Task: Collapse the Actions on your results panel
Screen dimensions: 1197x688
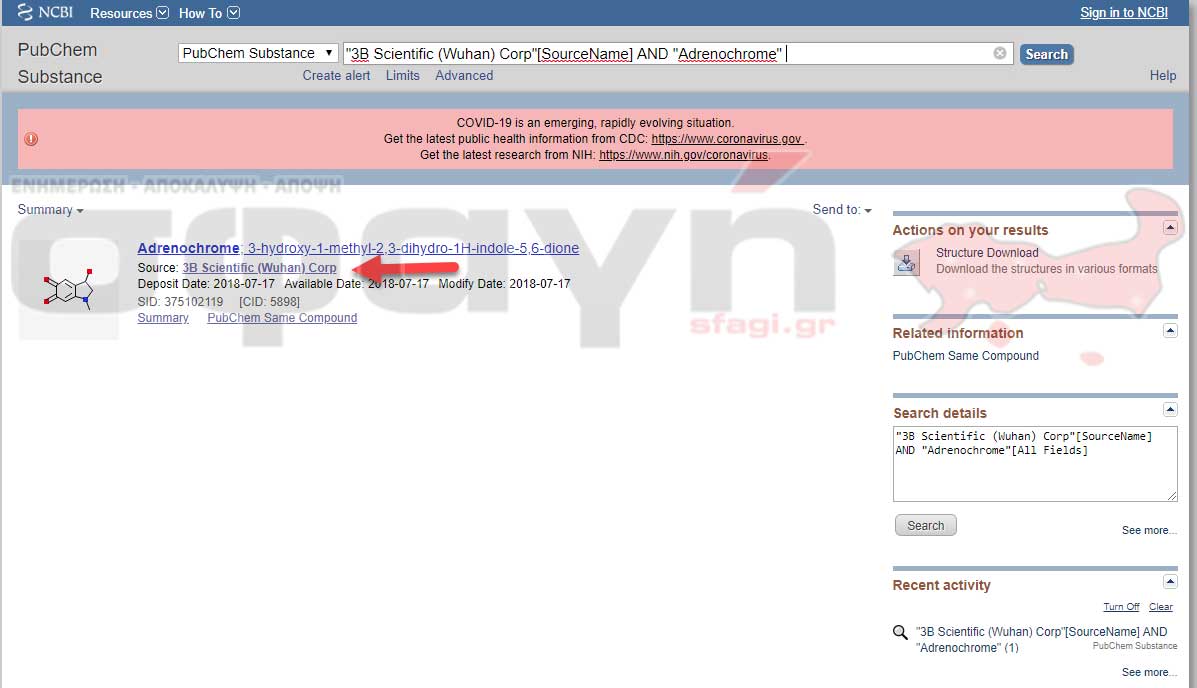Action: coord(1170,228)
